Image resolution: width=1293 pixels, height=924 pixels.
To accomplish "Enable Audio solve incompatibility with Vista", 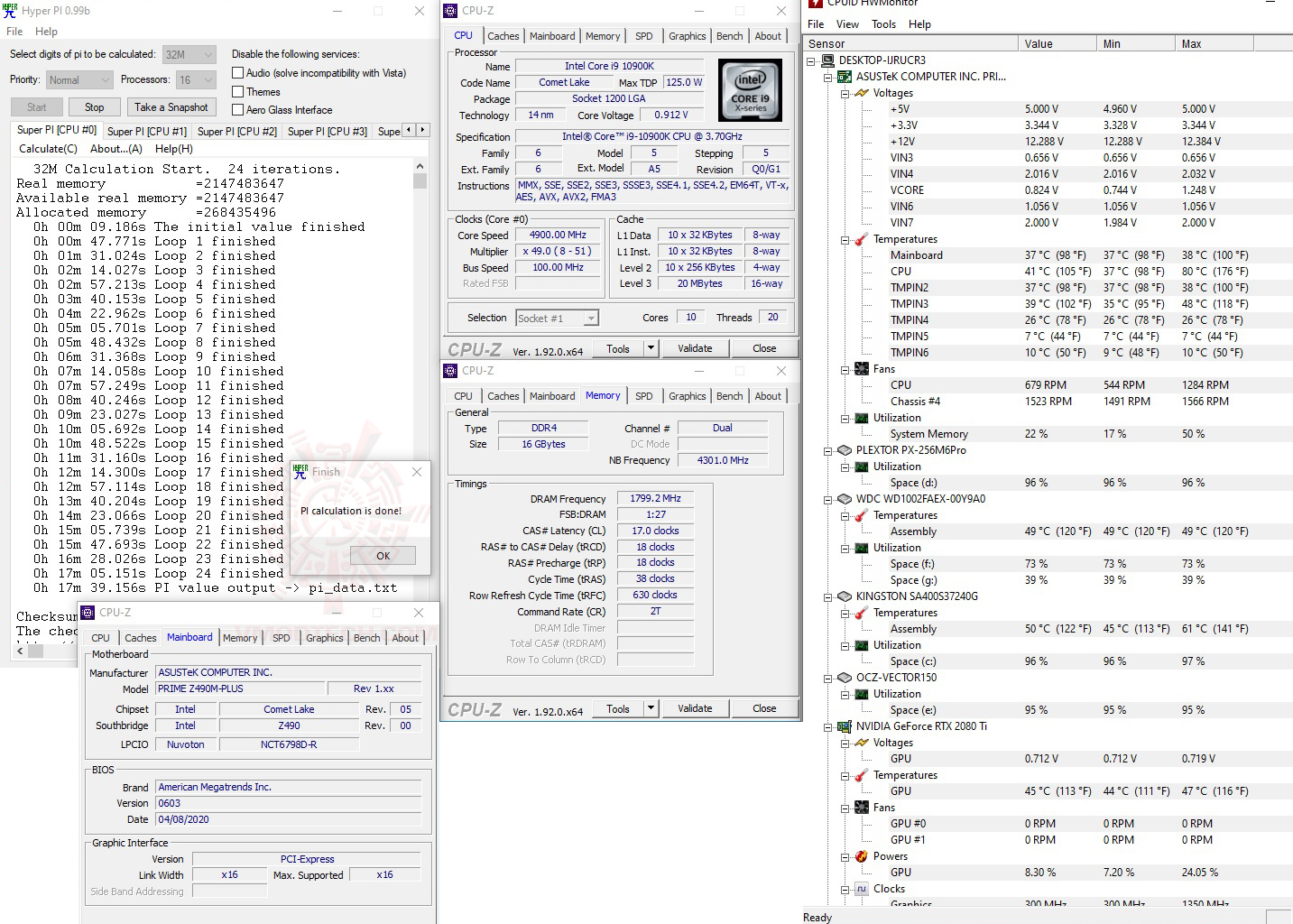I will click(237, 73).
